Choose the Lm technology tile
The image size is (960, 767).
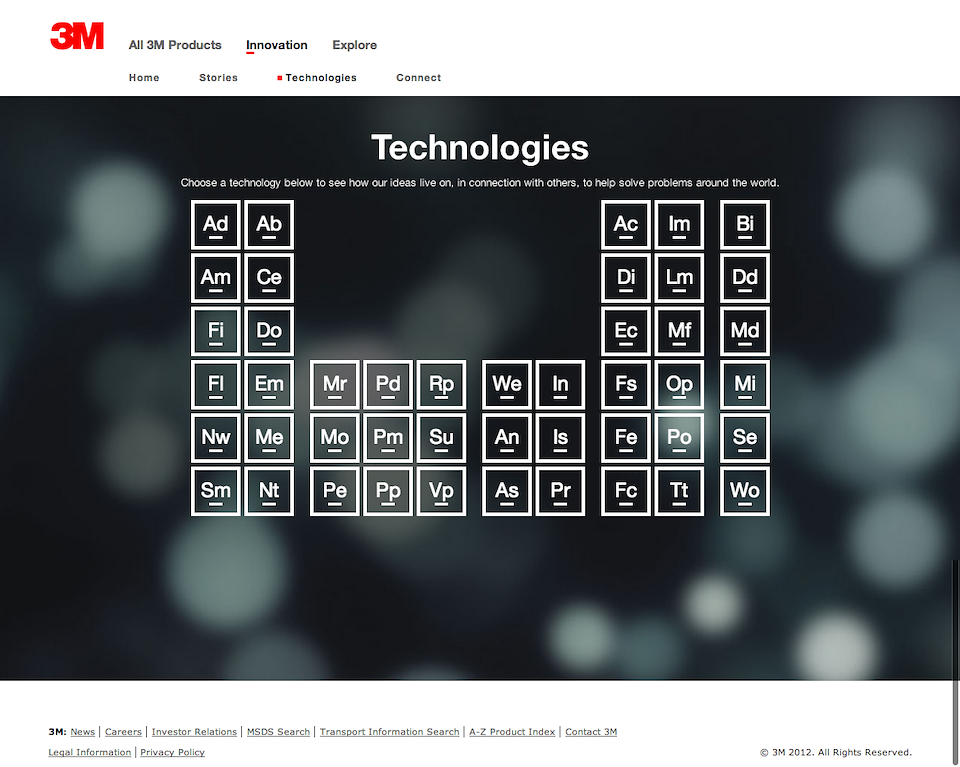[x=679, y=278]
